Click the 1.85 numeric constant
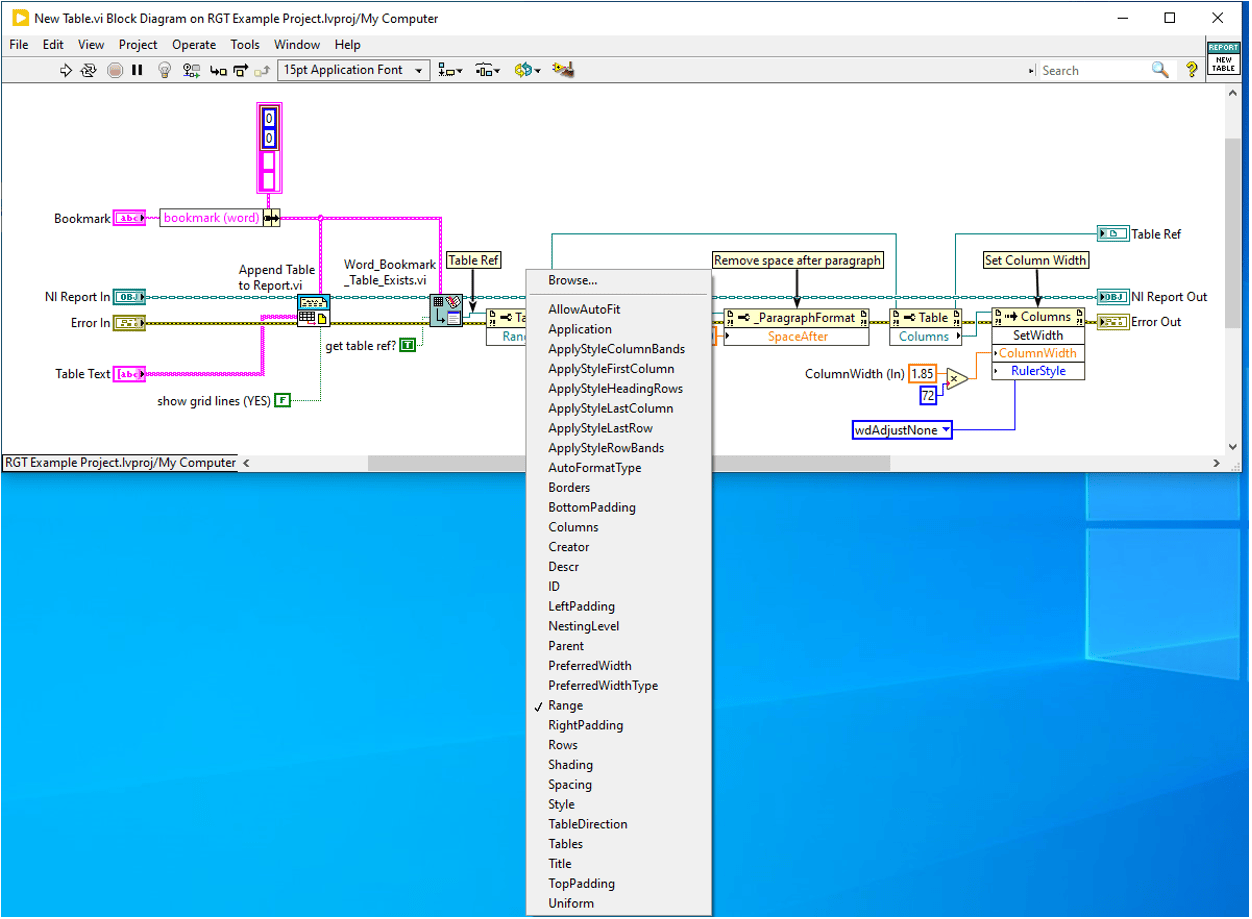 point(923,374)
